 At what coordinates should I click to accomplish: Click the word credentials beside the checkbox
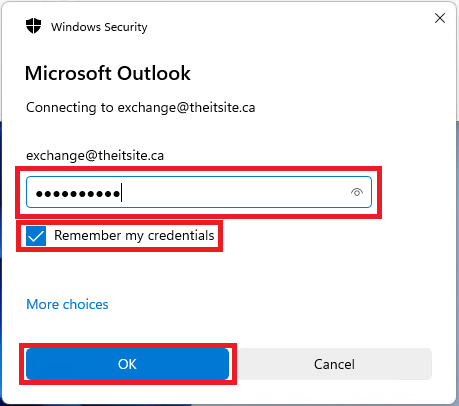pos(181,235)
